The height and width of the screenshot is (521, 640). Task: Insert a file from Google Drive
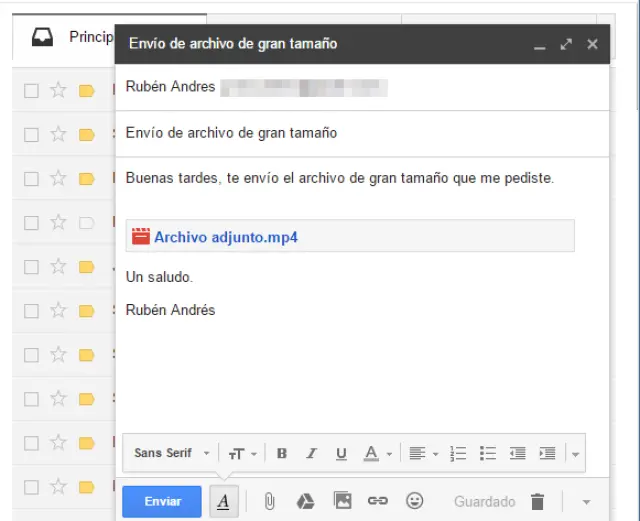click(307, 502)
